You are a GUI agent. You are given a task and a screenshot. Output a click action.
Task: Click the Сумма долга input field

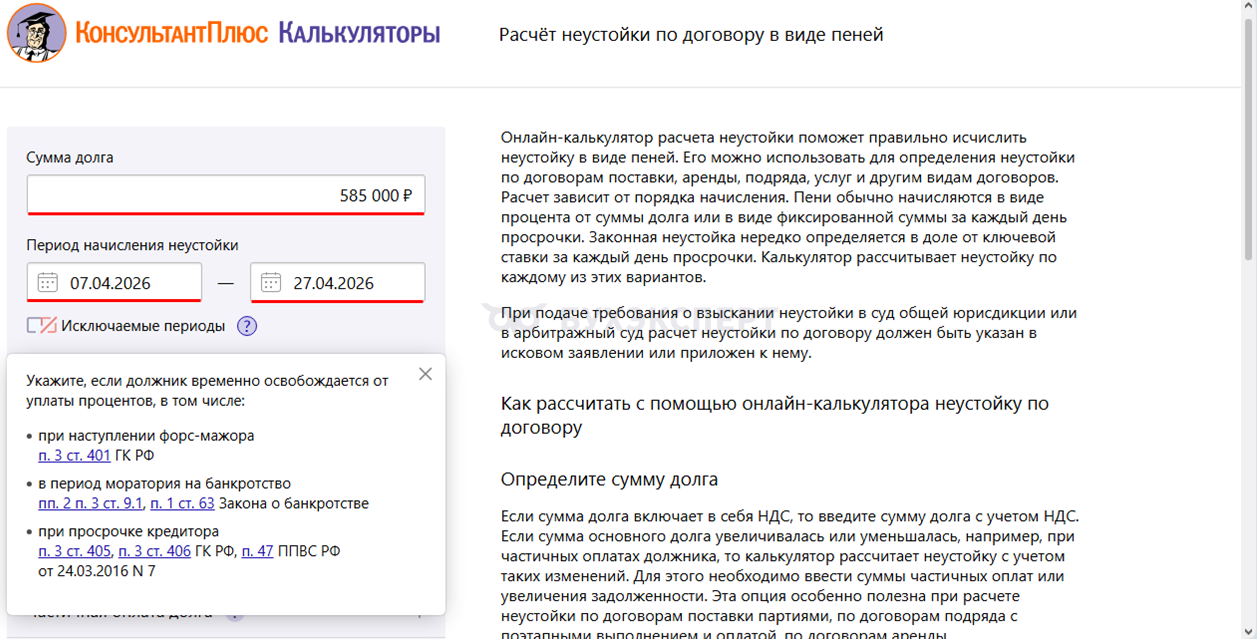(x=226, y=196)
